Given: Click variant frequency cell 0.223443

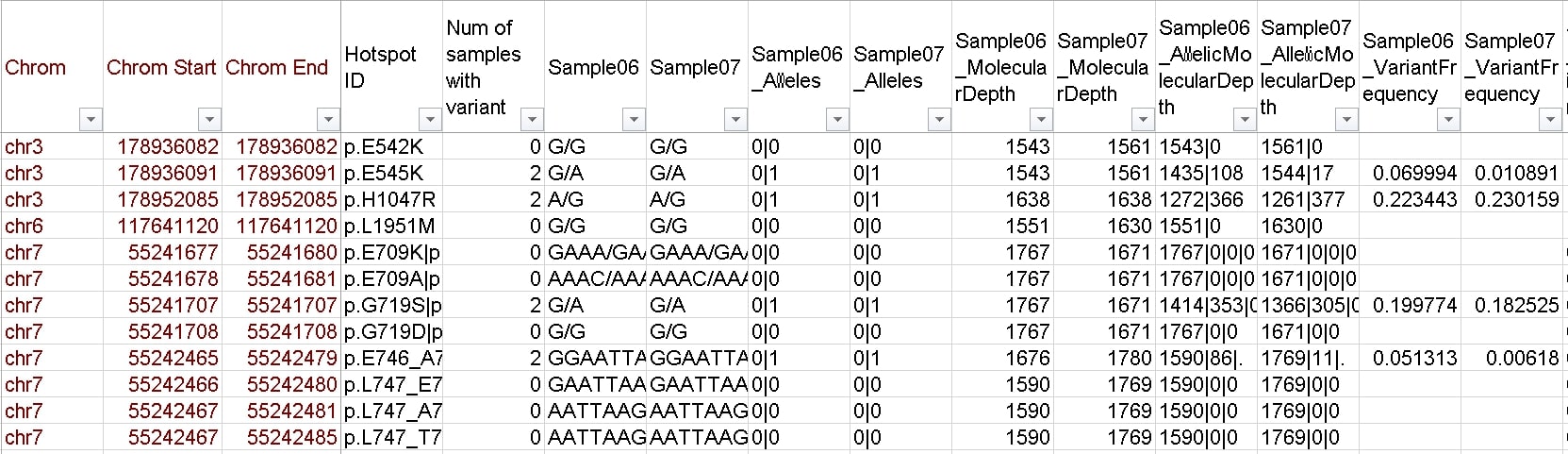Looking at the screenshot, I should [1414, 200].
